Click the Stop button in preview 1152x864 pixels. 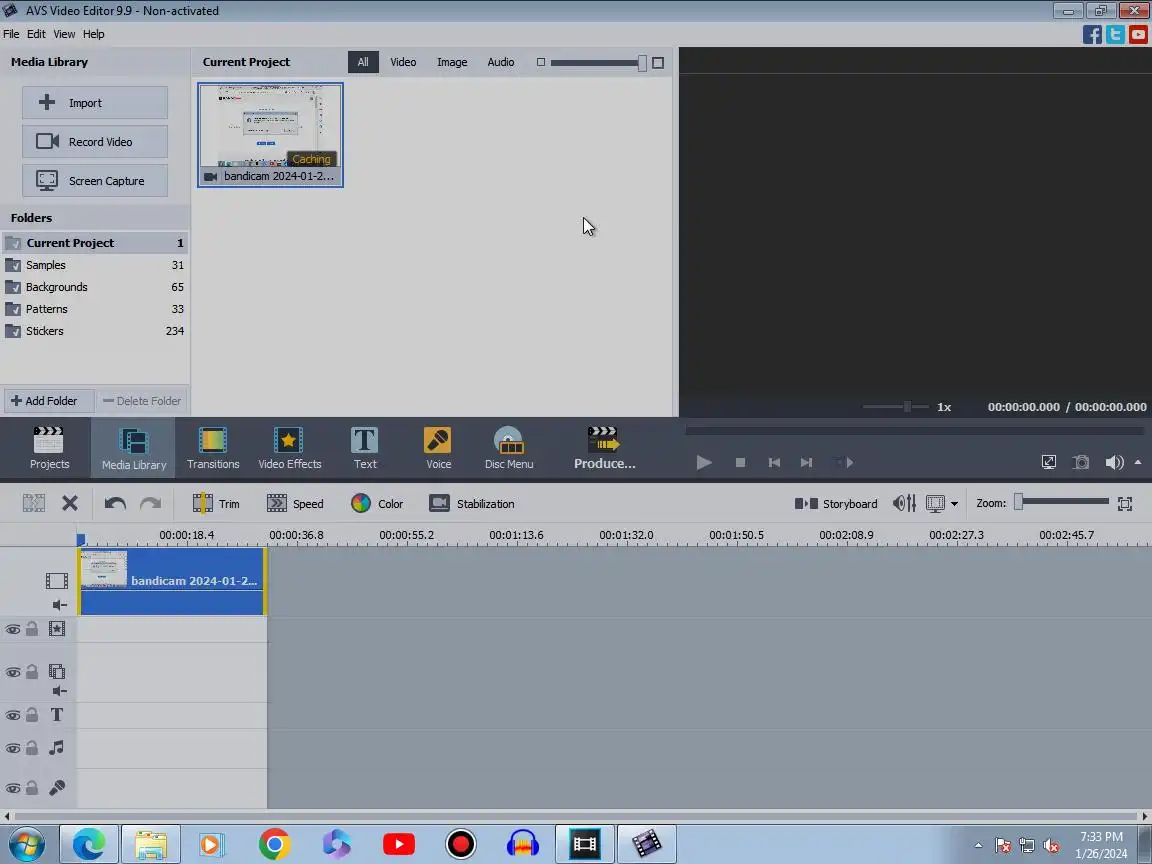[741, 462]
